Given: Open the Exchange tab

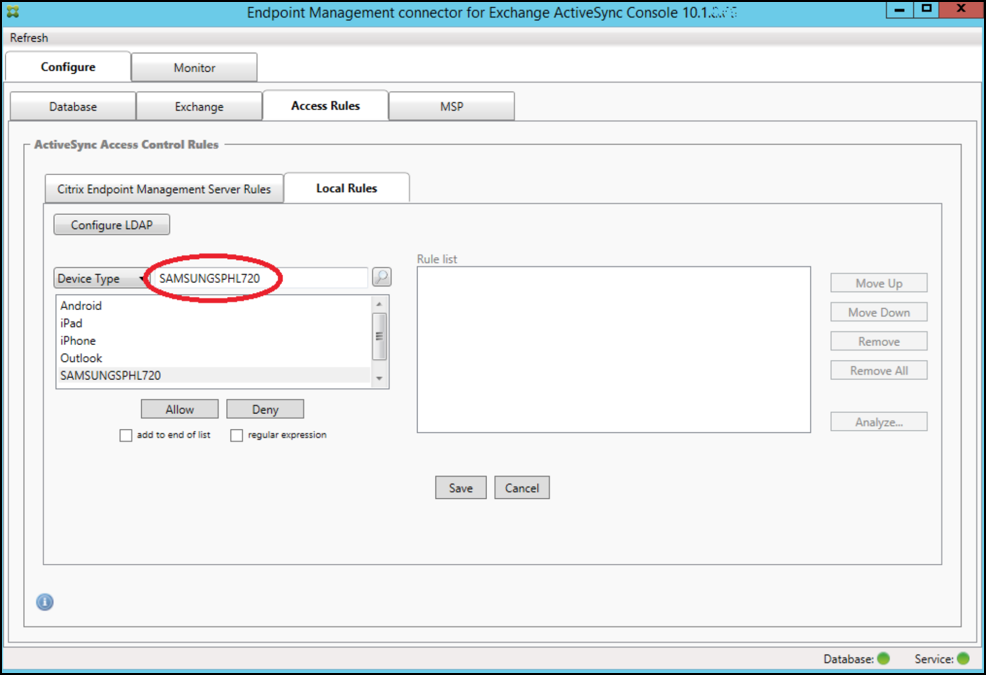Looking at the screenshot, I should click(x=199, y=106).
